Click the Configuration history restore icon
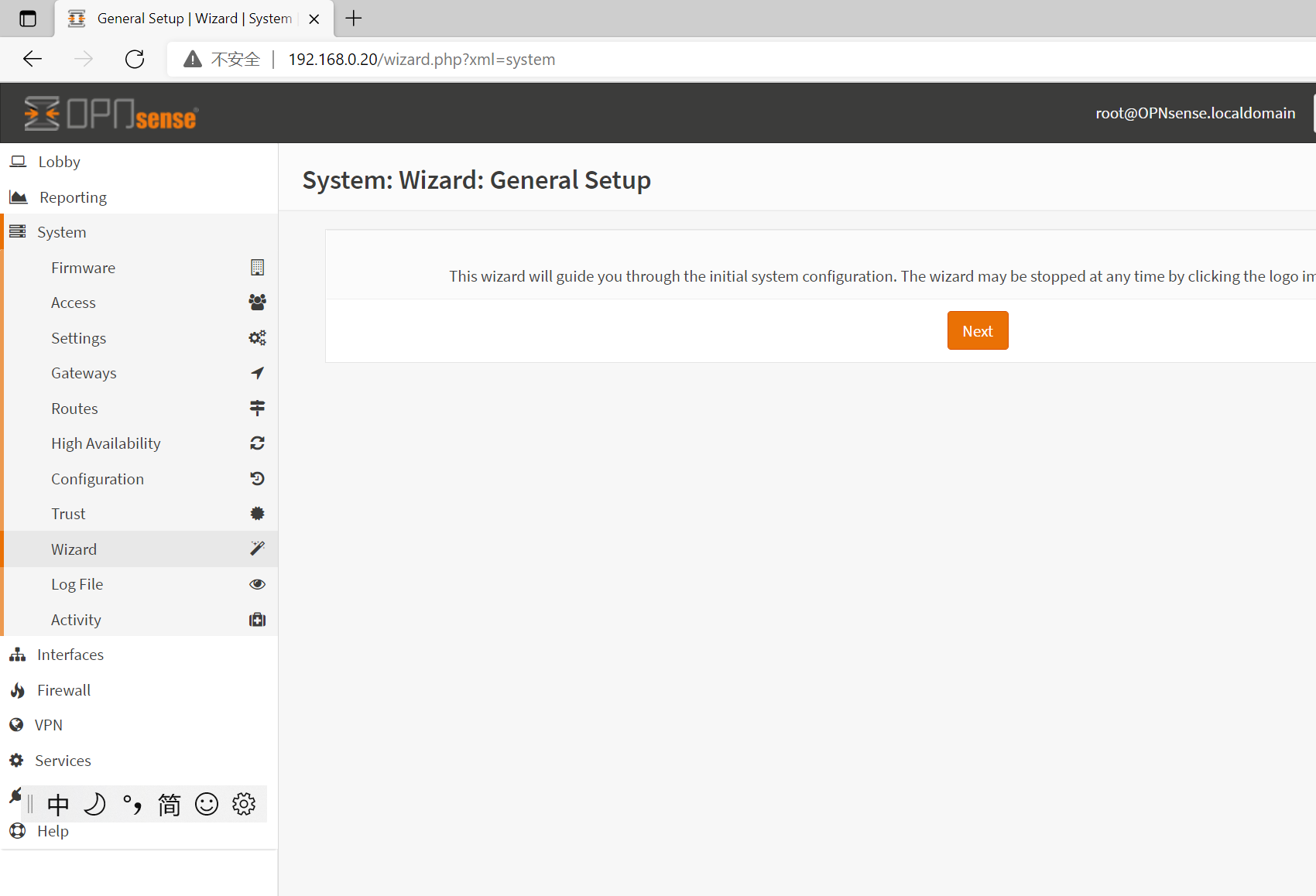1316x896 pixels. (257, 478)
